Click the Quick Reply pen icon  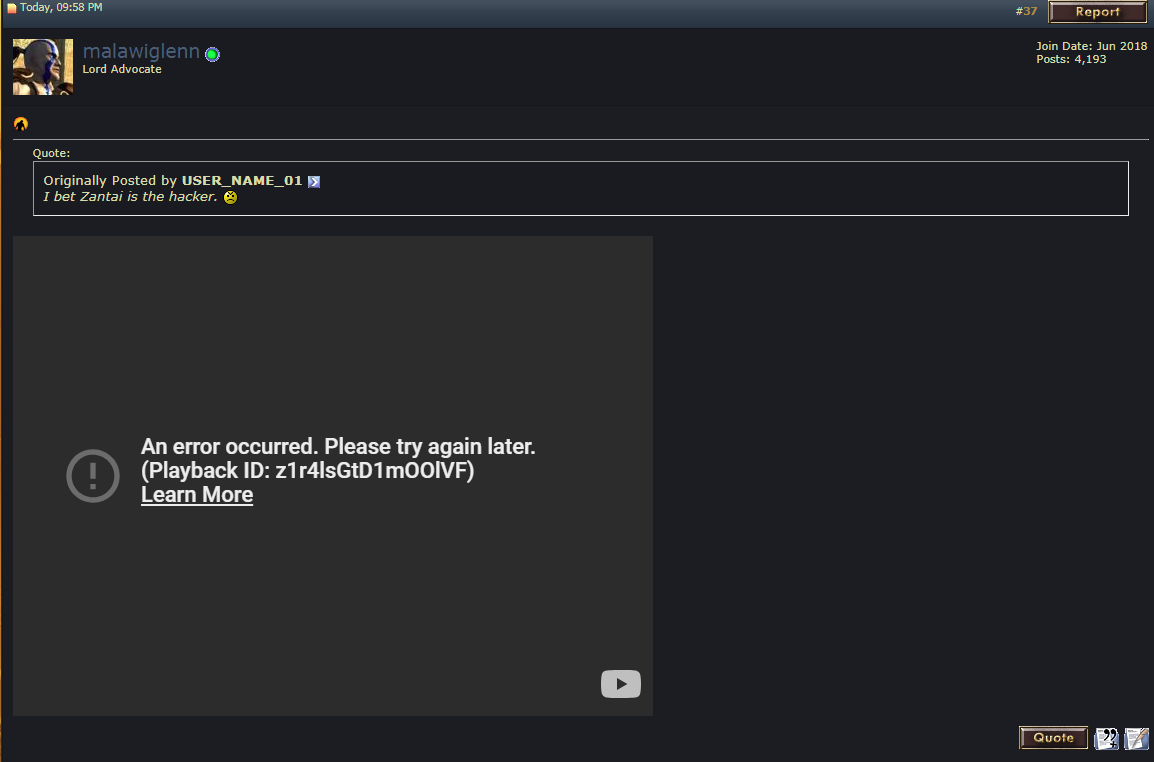coord(1136,739)
